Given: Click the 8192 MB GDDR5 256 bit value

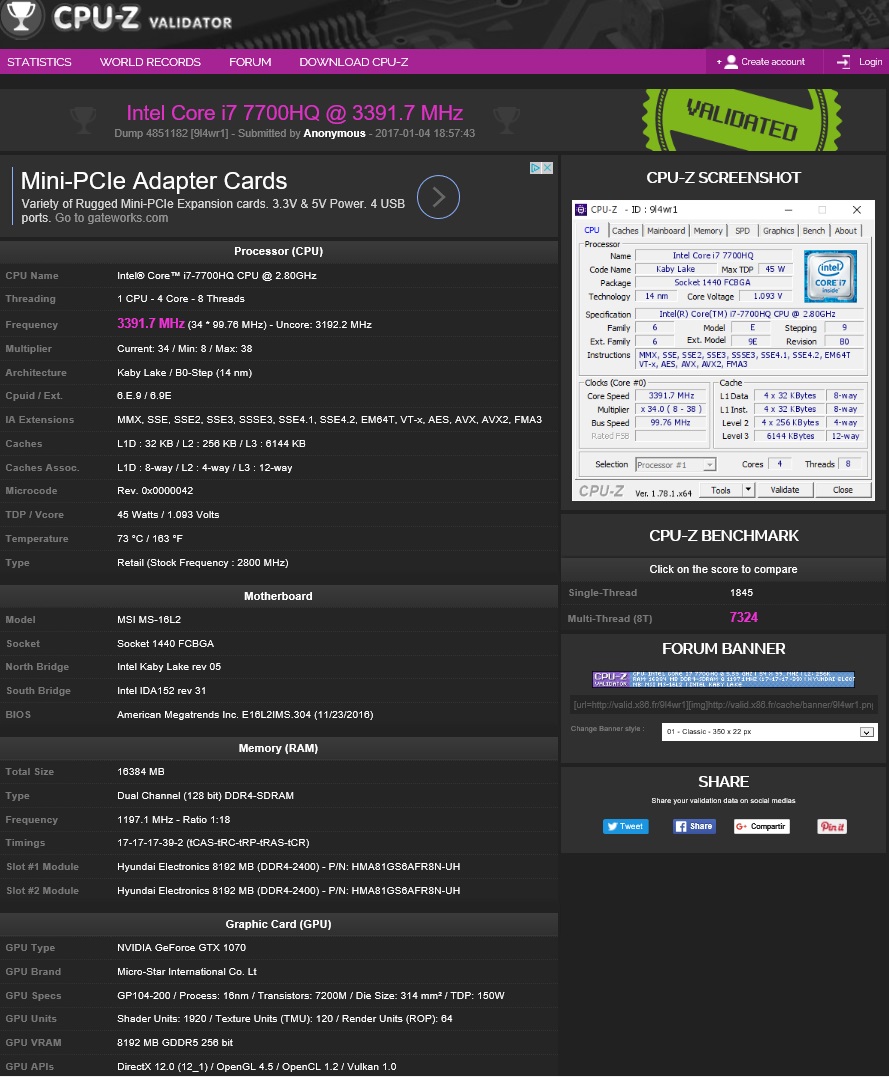Looking at the screenshot, I should coord(175,1043).
